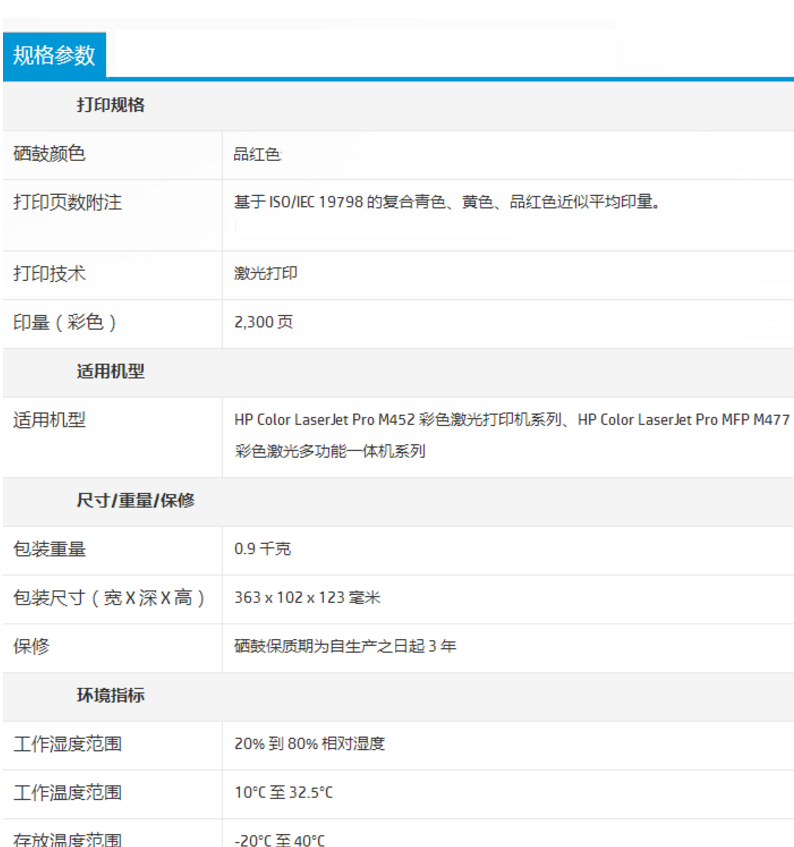This screenshot has width=794, height=847.
Task: Select the 硒鼓保质期为自生产之日起 3 年 text
Action: pos(345,646)
